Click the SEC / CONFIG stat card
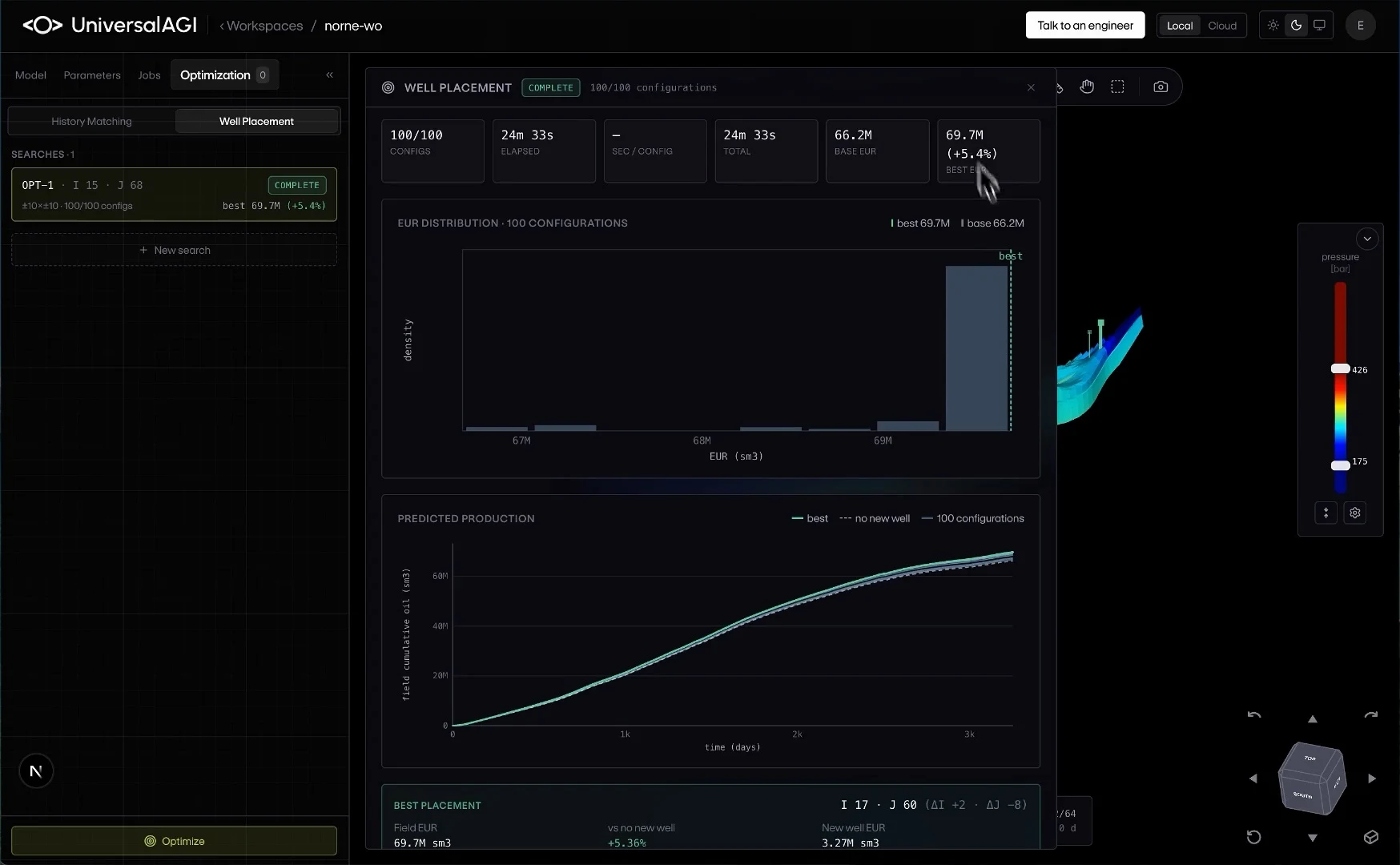1400x865 pixels. [655, 151]
